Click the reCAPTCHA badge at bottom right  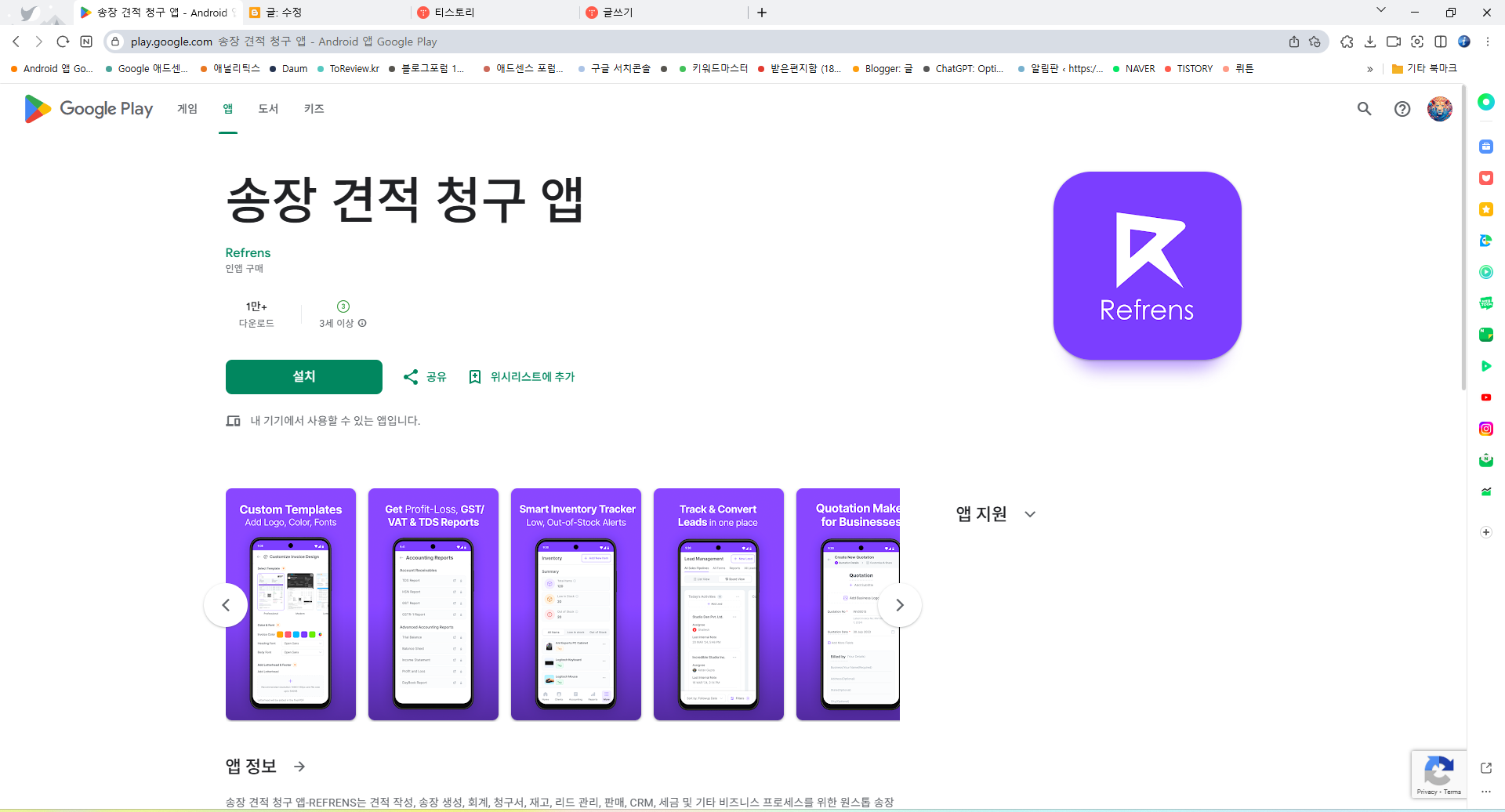pos(1439,774)
